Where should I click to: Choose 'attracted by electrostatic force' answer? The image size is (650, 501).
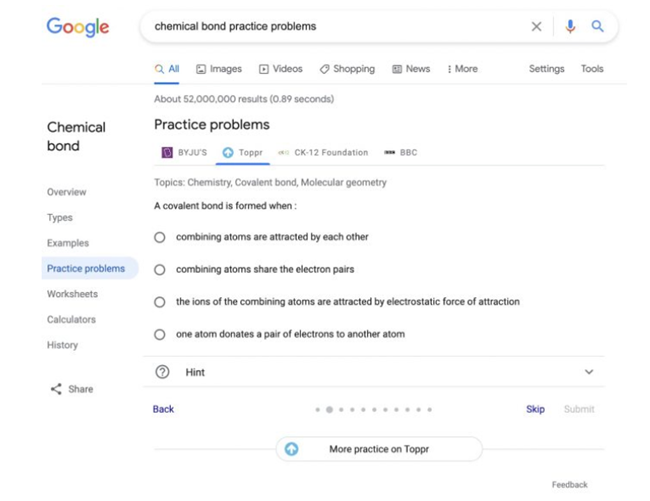click(x=160, y=302)
